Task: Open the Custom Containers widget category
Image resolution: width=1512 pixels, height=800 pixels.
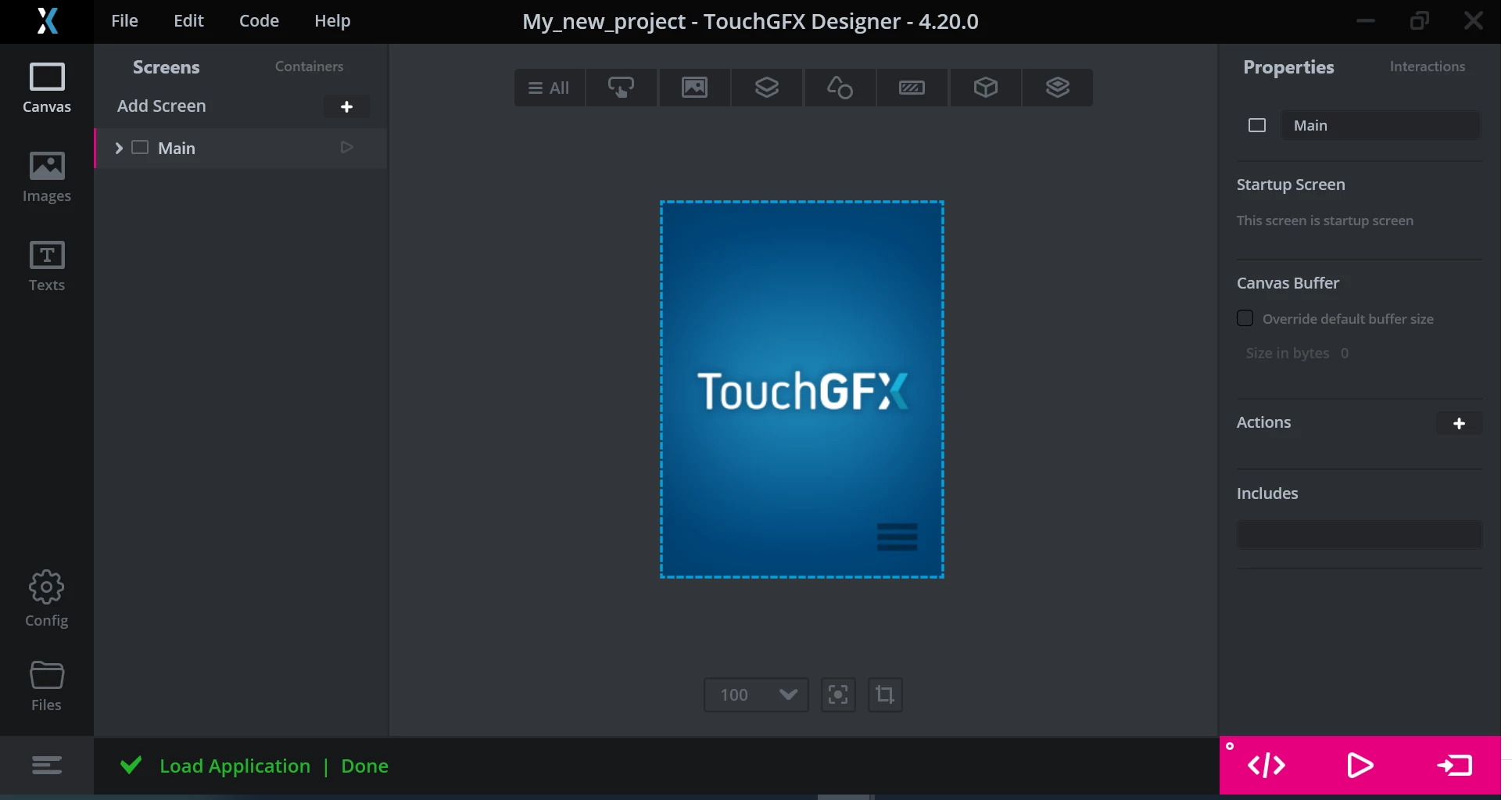Action: pos(1058,88)
